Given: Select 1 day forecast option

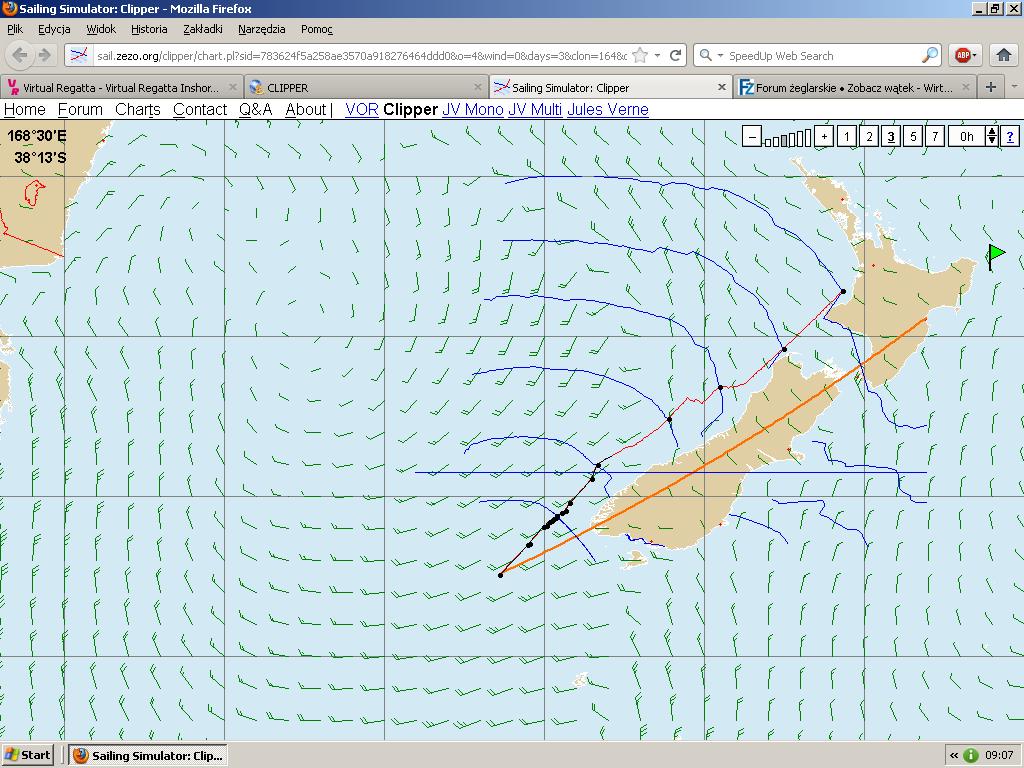Looking at the screenshot, I should [847, 137].
